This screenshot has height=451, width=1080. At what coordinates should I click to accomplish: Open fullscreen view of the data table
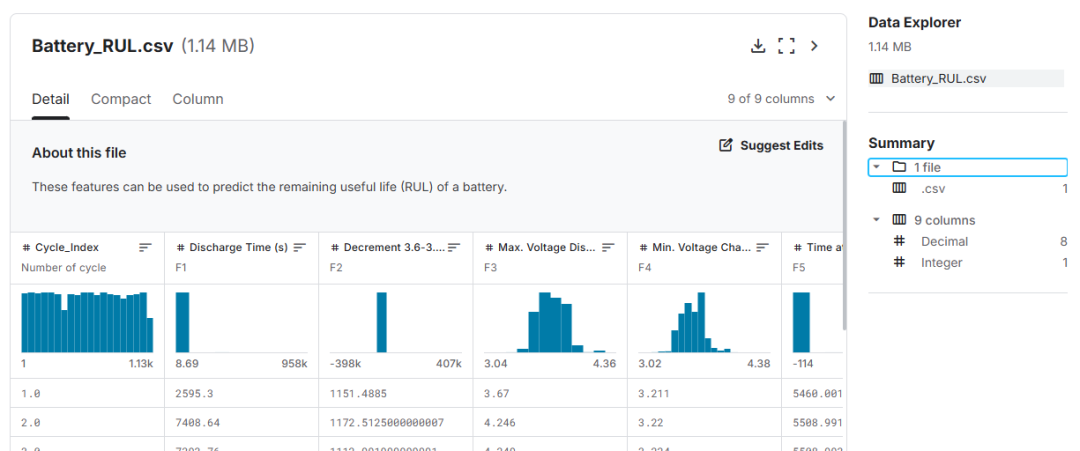click(786, 46)
